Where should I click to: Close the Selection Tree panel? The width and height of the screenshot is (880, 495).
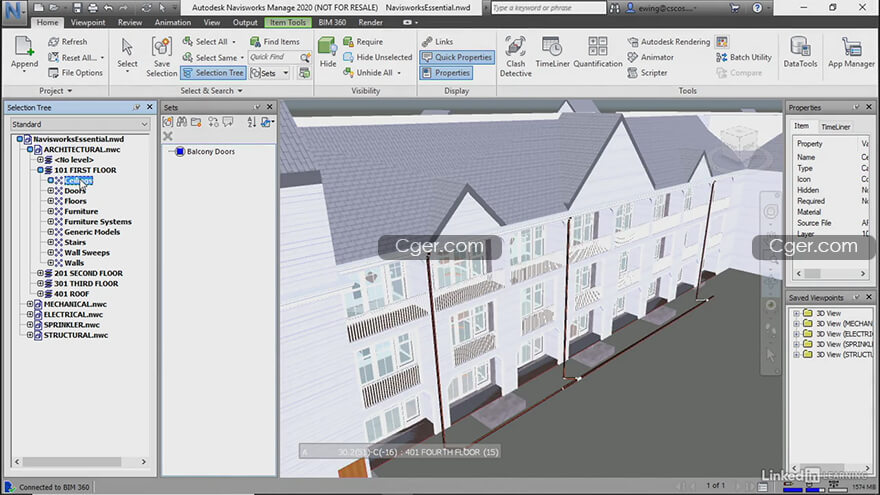click(149, 107)
